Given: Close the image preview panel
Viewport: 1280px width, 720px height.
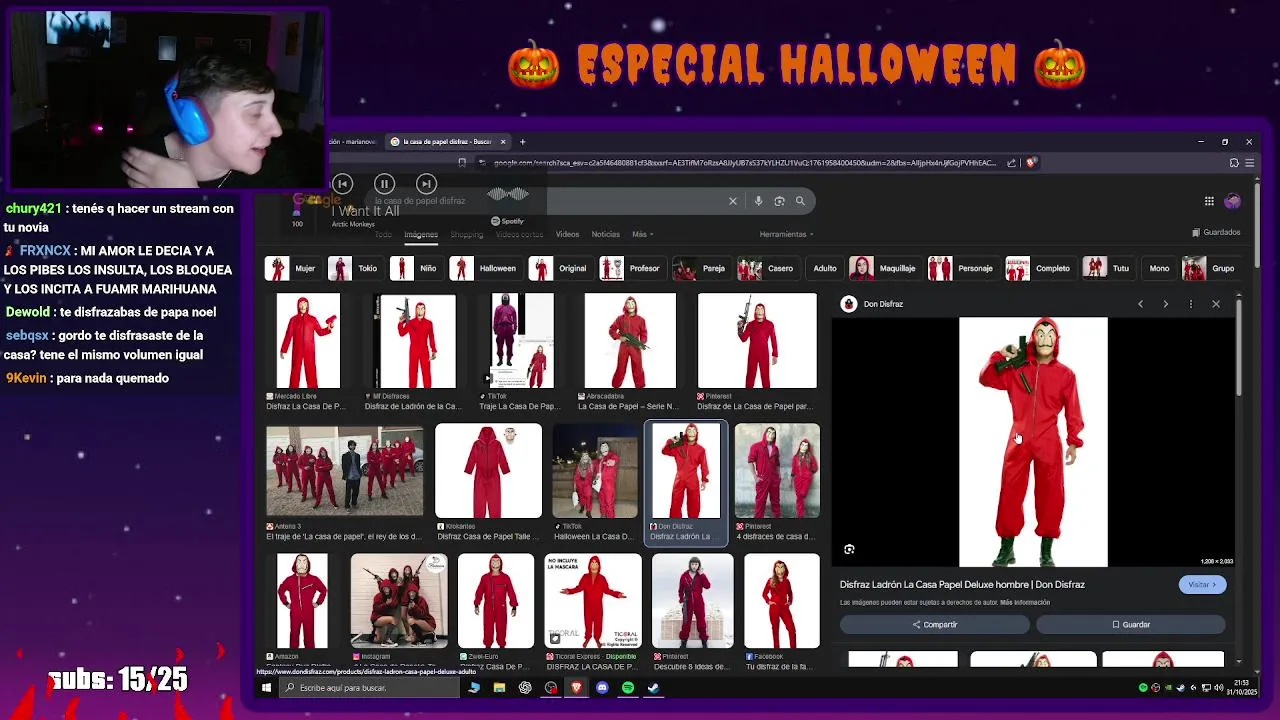Looking at the screenshot, I should coord(1216,304).
